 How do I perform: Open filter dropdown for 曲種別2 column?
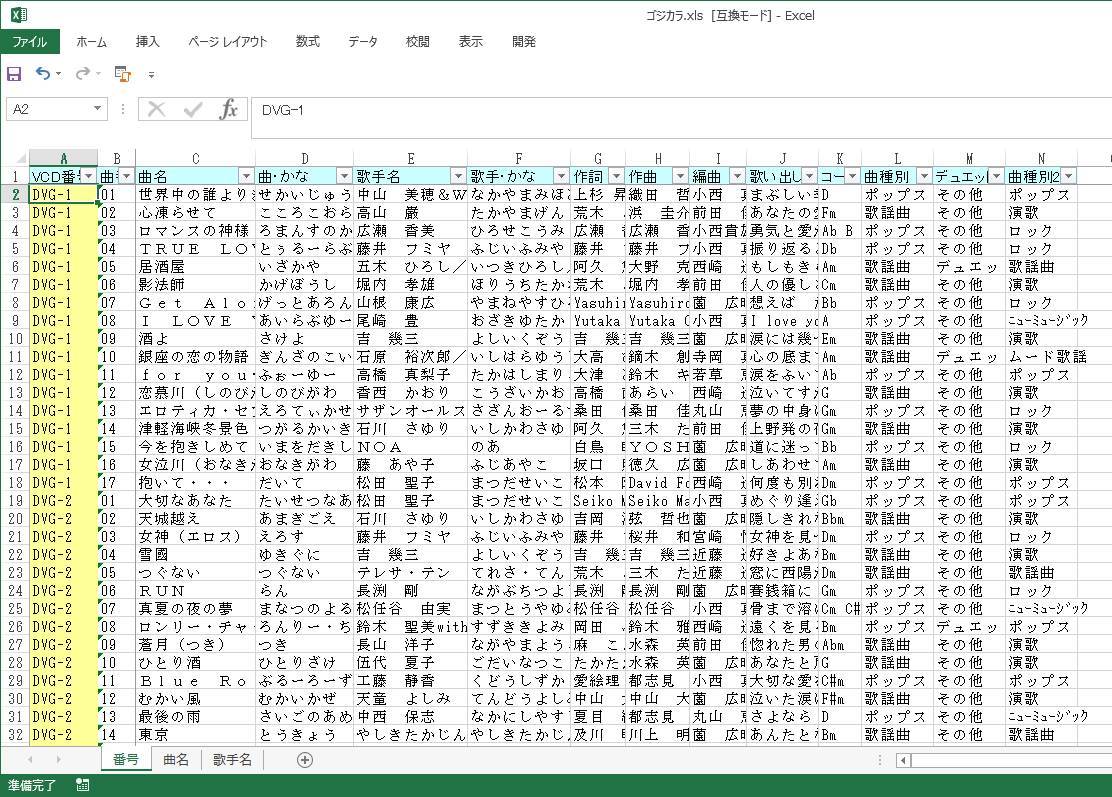(1069, 176)
